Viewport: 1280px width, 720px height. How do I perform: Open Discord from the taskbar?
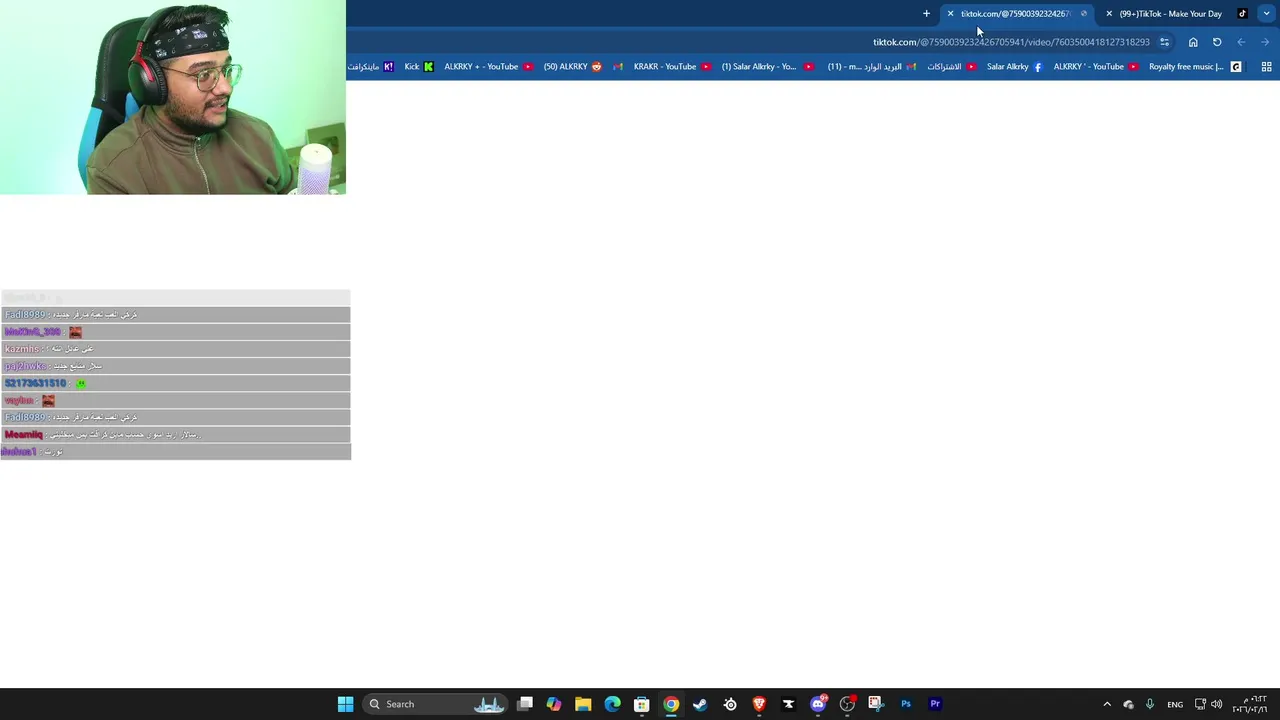818,704
